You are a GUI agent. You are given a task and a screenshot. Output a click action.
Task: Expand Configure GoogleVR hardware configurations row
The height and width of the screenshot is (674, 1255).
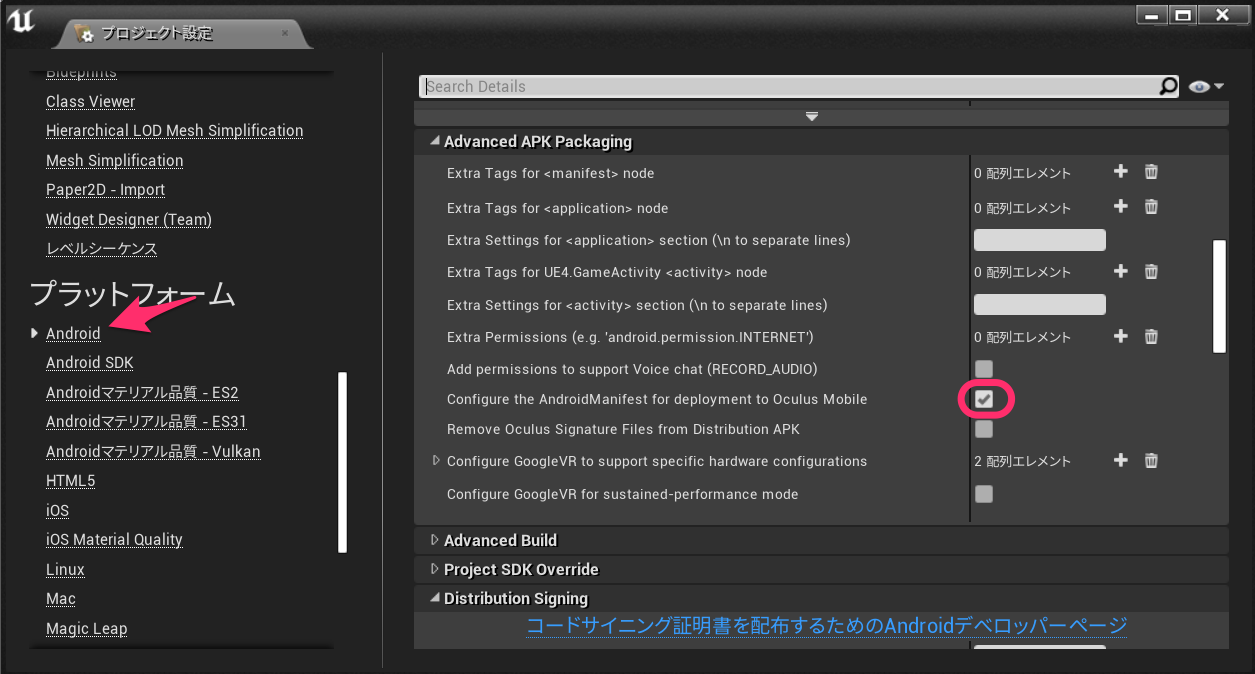pos(436,461)
